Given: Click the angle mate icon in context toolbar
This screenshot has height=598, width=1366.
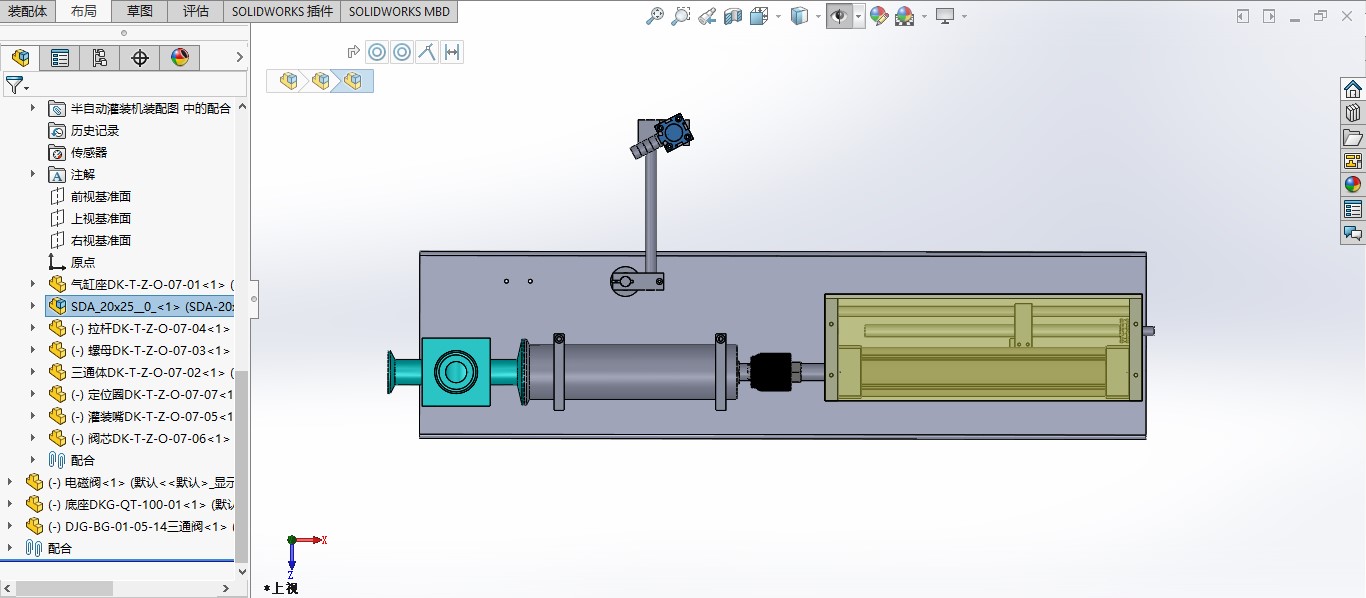Looking at the screenshot, I should (427, 52).
